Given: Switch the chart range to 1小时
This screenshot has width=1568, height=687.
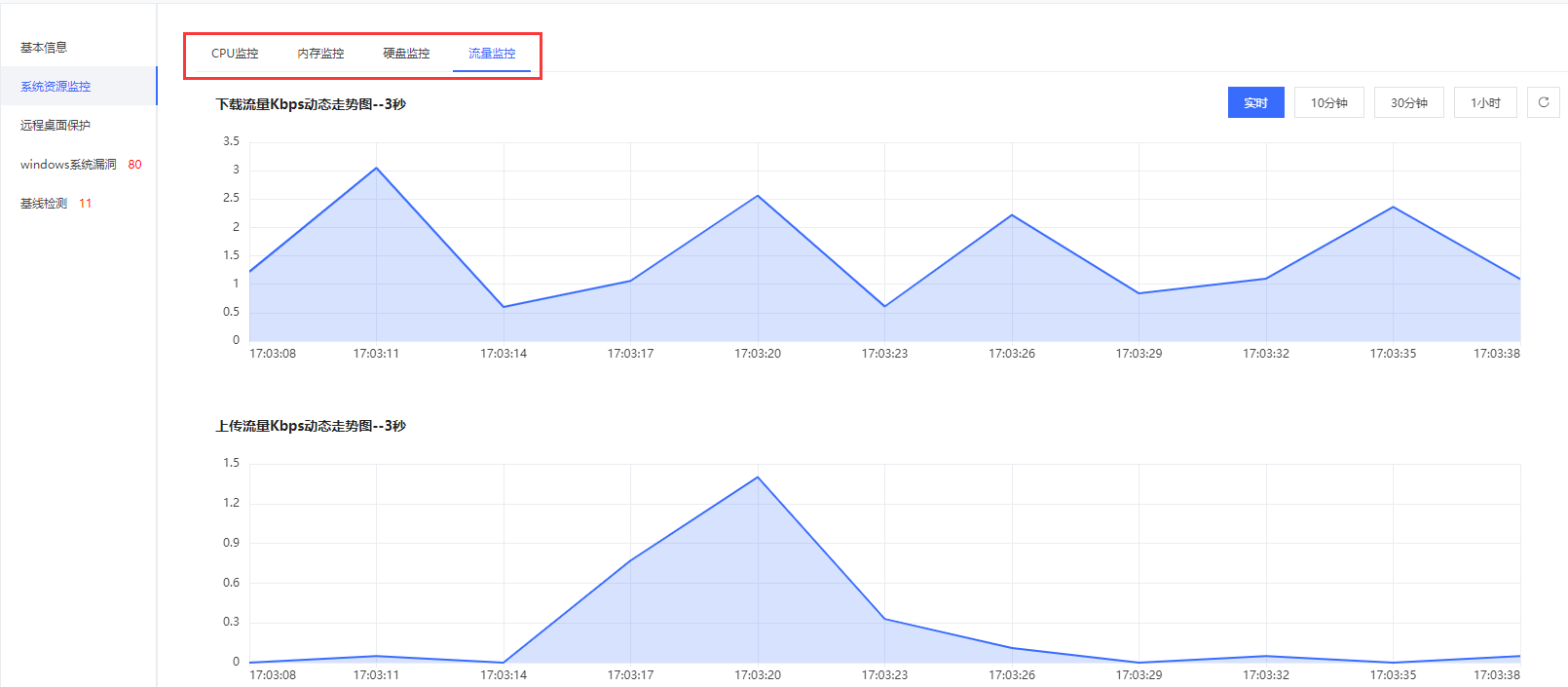Looking at the screenshot, I should [1485, 102].
